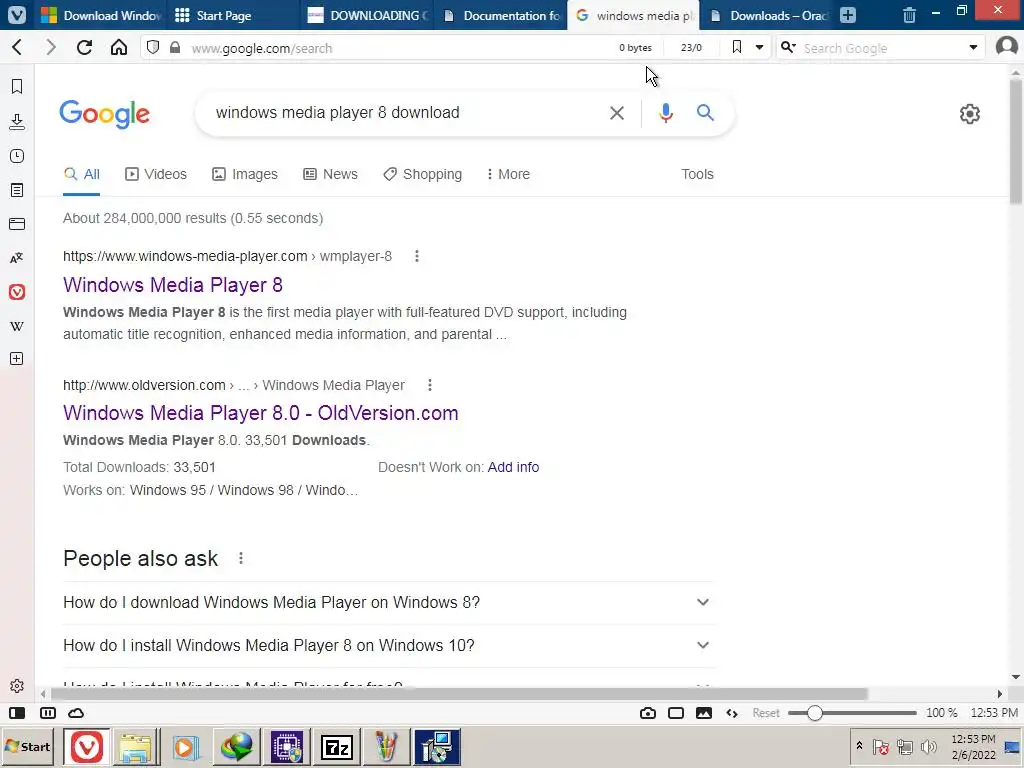1024x768 pixels.
Task: Click the Windows Start button
Action: 28,746
